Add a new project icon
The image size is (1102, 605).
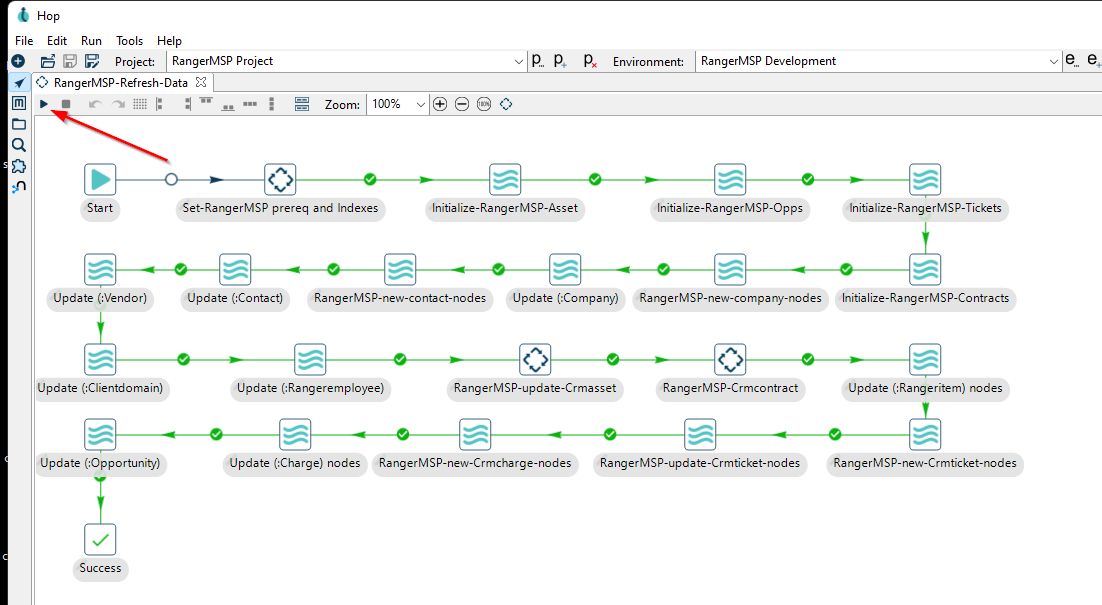tap(559, 60)
